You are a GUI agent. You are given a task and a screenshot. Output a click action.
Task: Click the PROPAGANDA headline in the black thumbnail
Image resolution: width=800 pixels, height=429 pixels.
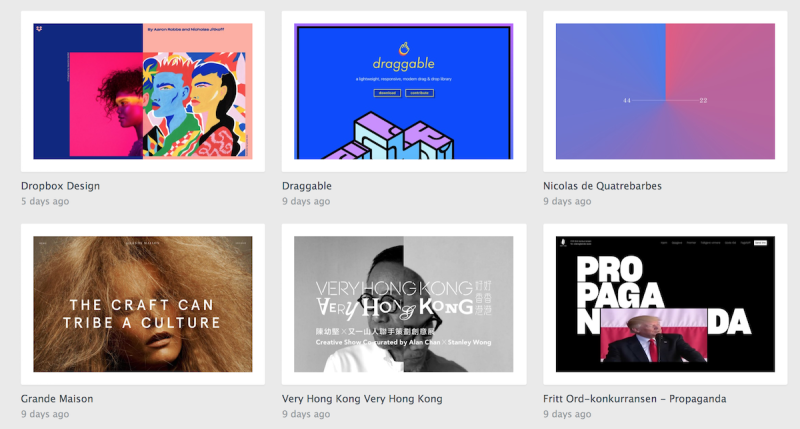coord(663,296)
